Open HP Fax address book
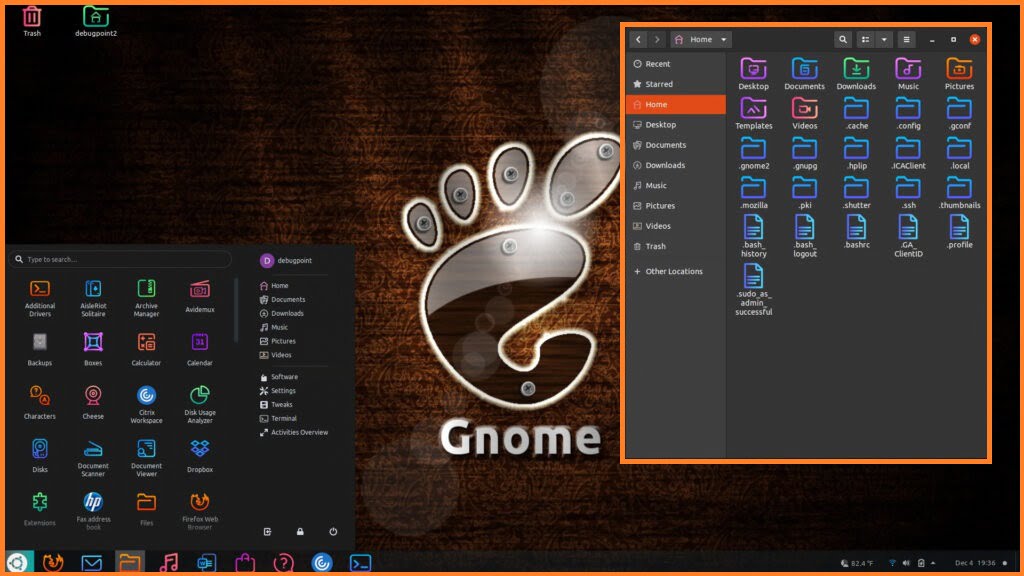The height and width of the screenshot is (576, 1024). pyautogui.click(x=93, y=511)
